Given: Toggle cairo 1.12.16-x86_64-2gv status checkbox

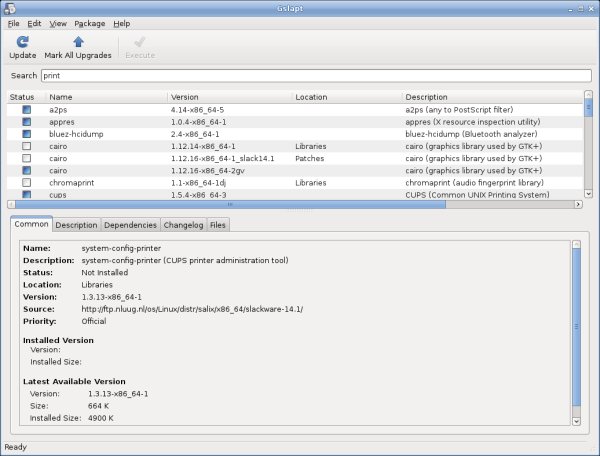Looking at the screenshot, I should click(x=26, y=171).
